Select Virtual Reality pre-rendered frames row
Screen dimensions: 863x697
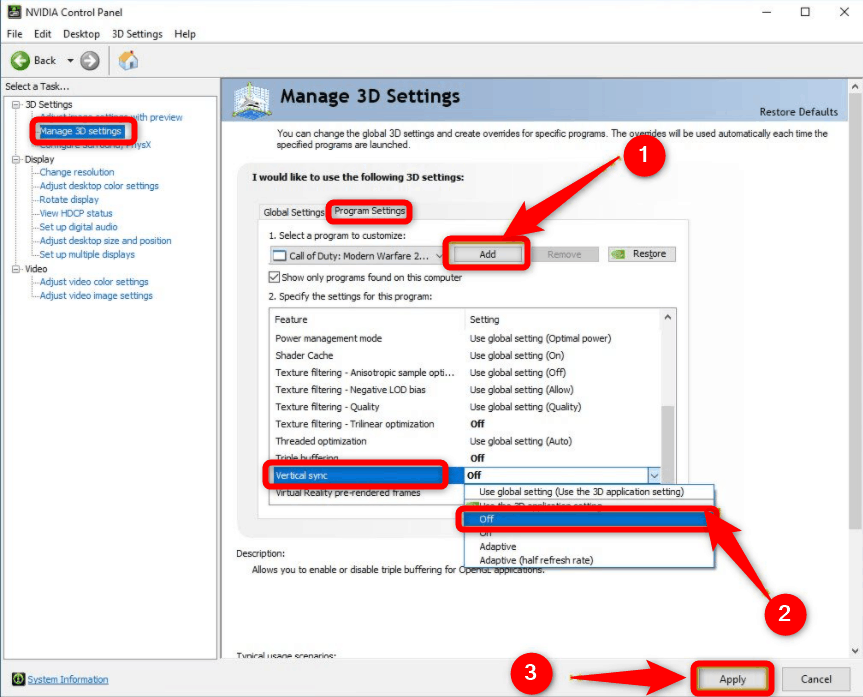366,493
